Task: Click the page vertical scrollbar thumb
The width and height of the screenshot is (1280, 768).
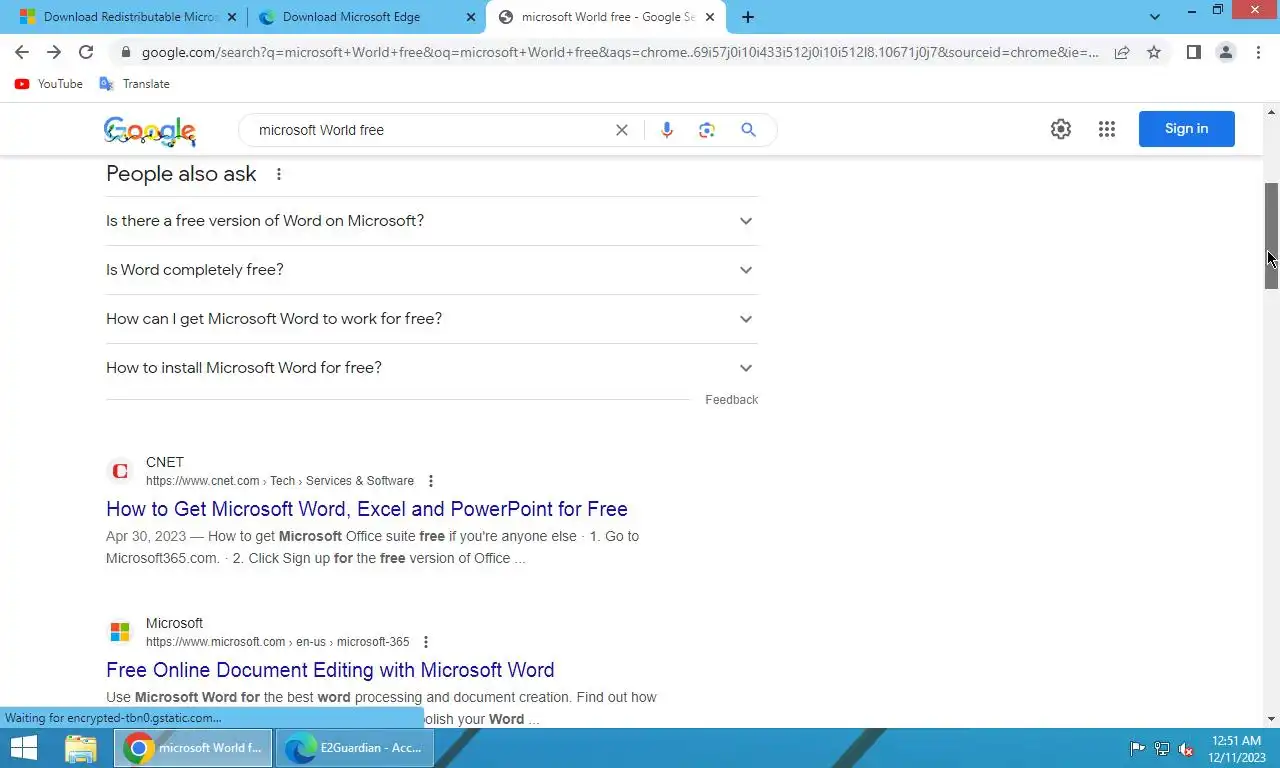Action: pyautogui.click(x=1272, y=237)
